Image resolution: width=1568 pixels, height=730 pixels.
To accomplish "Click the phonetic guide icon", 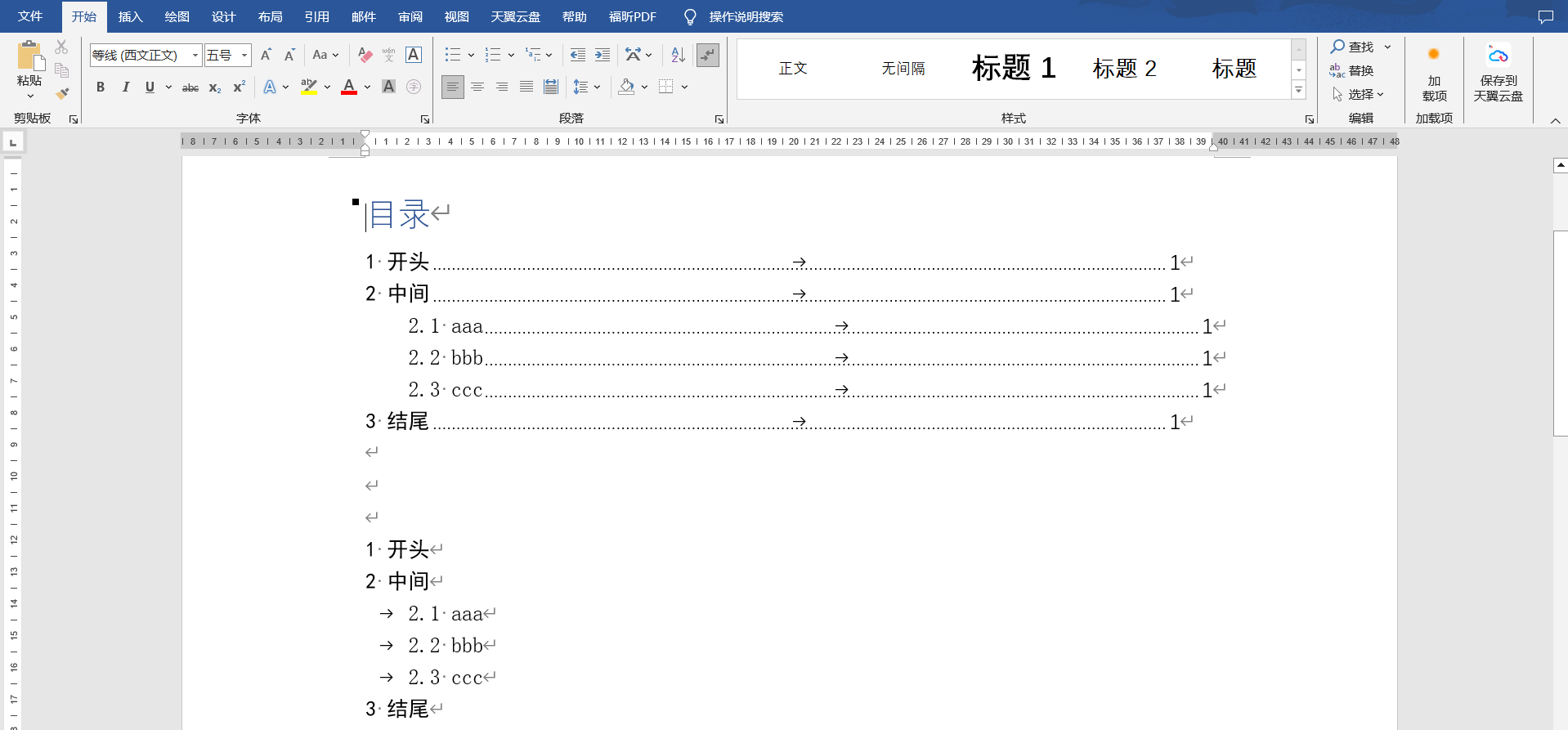I will [x=389, y=55].
